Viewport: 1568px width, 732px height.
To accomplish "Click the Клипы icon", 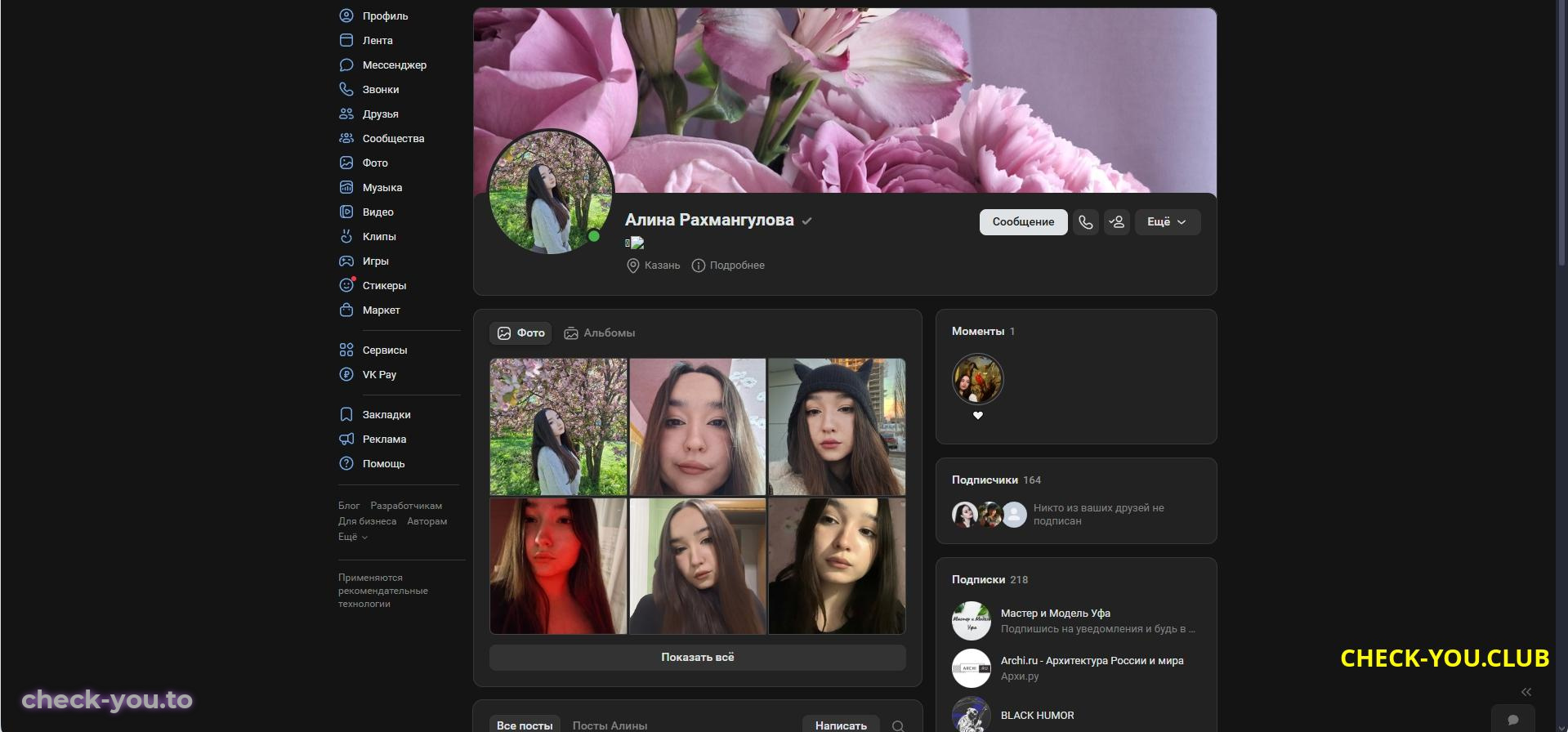I will [346, 236].
